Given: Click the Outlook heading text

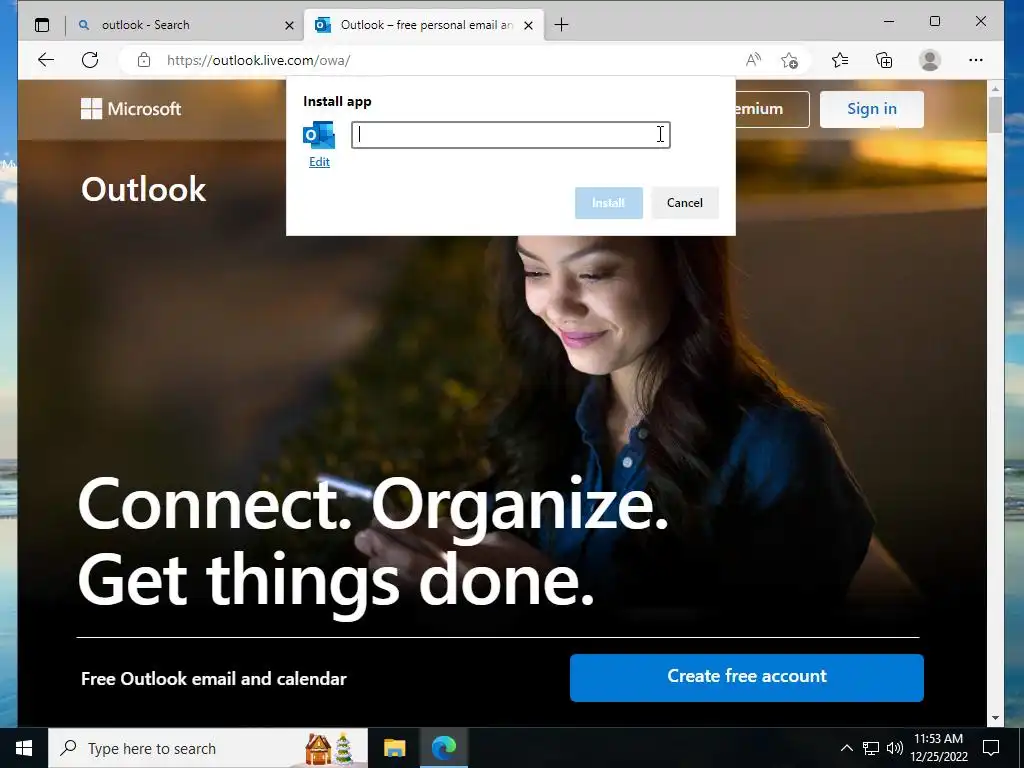Looking at the screenshot, I should 144,189.
